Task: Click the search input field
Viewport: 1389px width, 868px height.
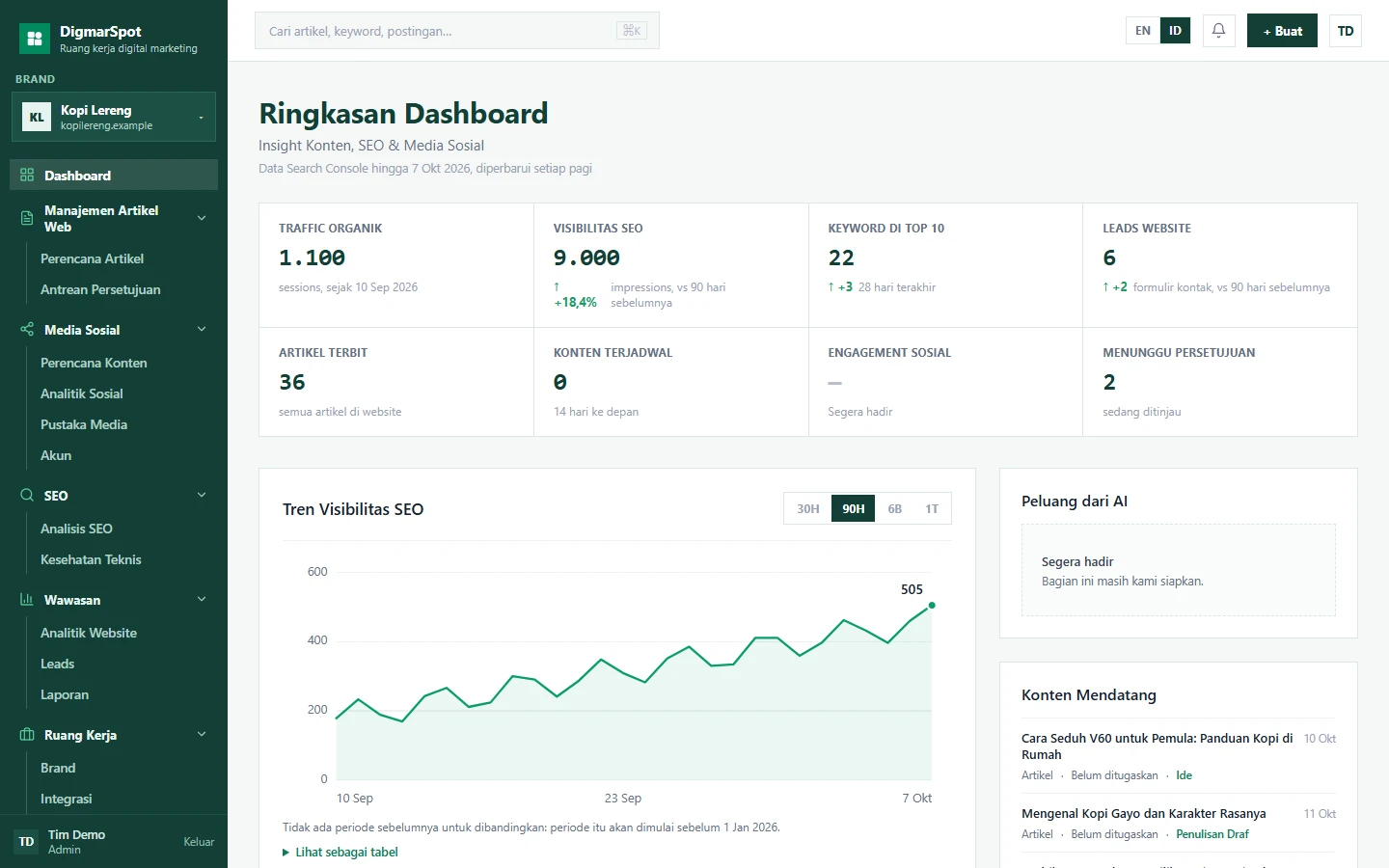Action: tap(457, 31)
